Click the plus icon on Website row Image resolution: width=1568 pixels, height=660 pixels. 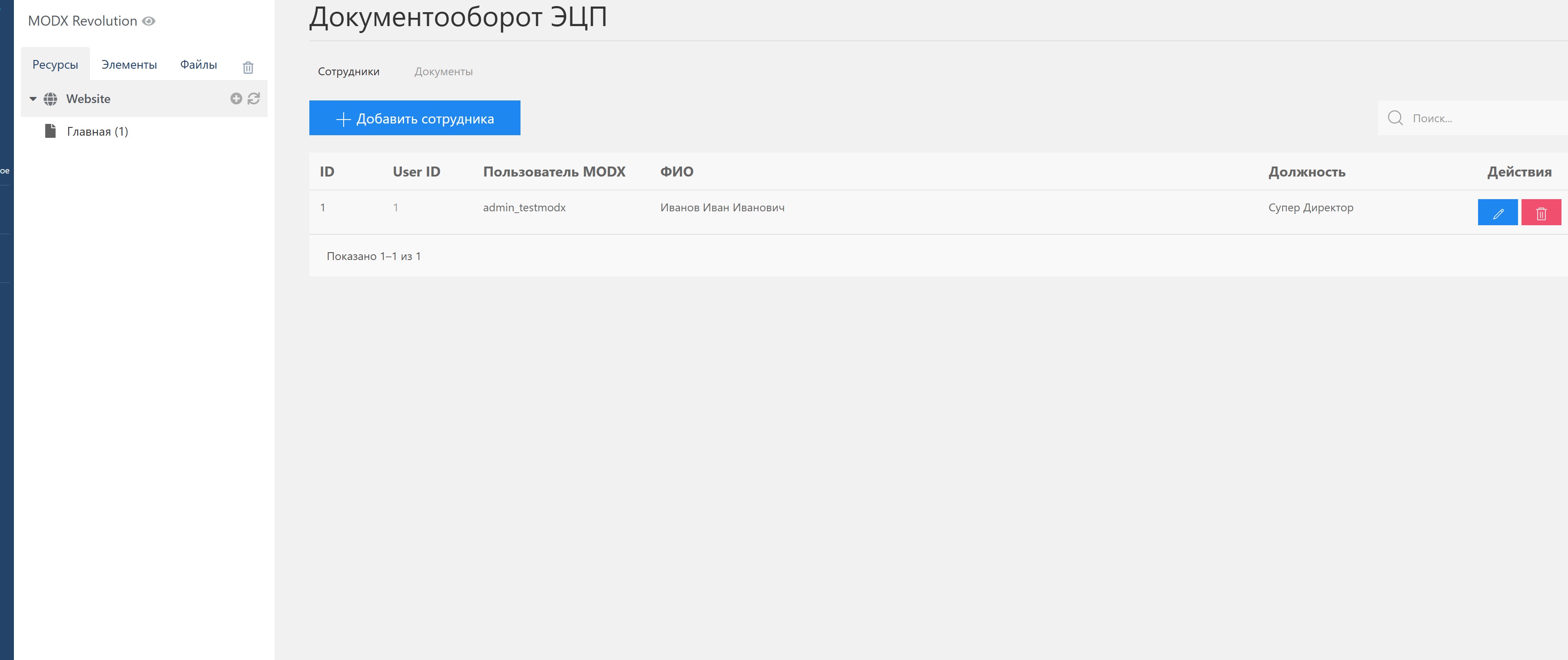(236, 99)
